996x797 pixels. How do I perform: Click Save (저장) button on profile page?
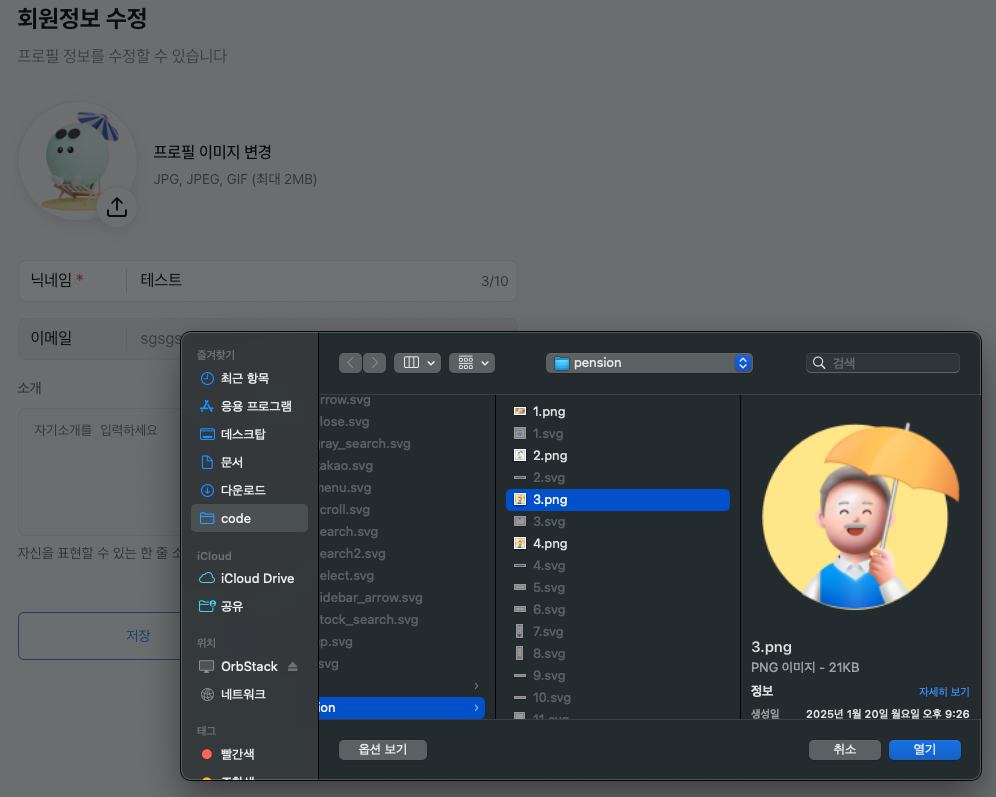[x=100, y=636]
